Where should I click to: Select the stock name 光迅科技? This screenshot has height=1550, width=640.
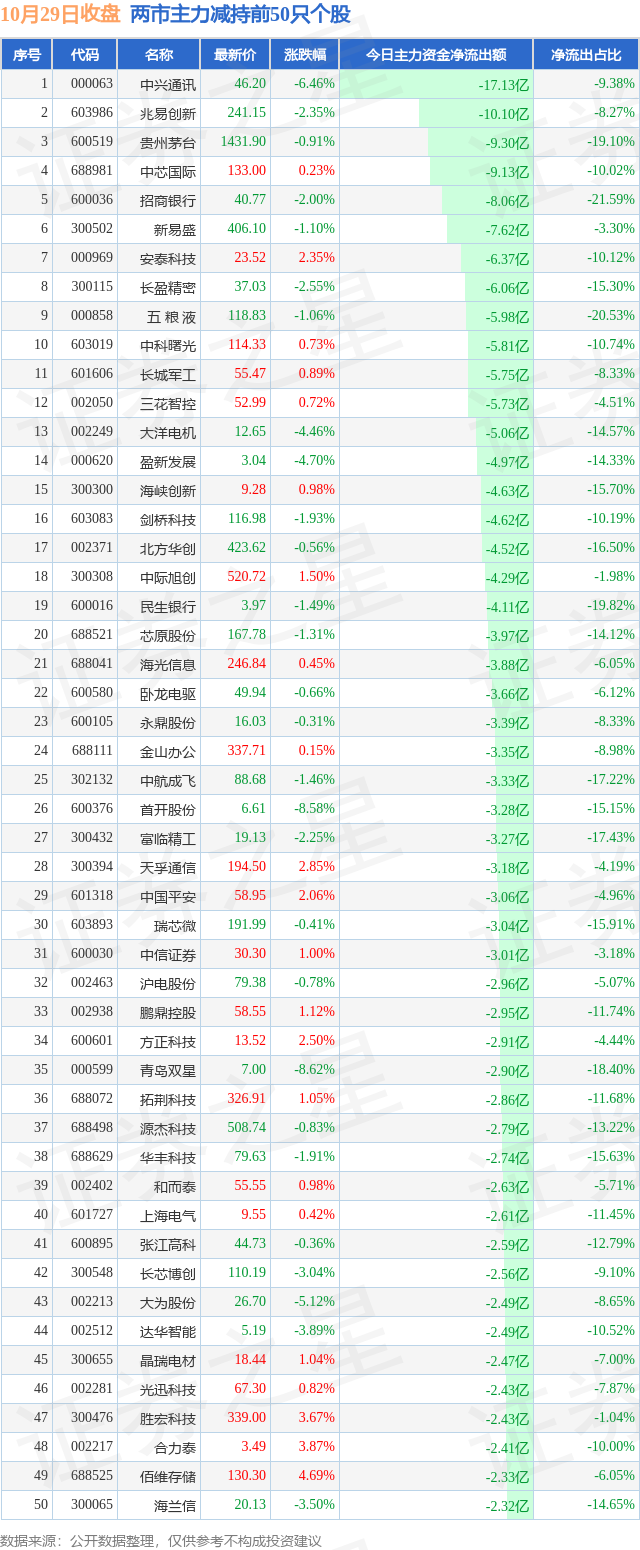168,1390
